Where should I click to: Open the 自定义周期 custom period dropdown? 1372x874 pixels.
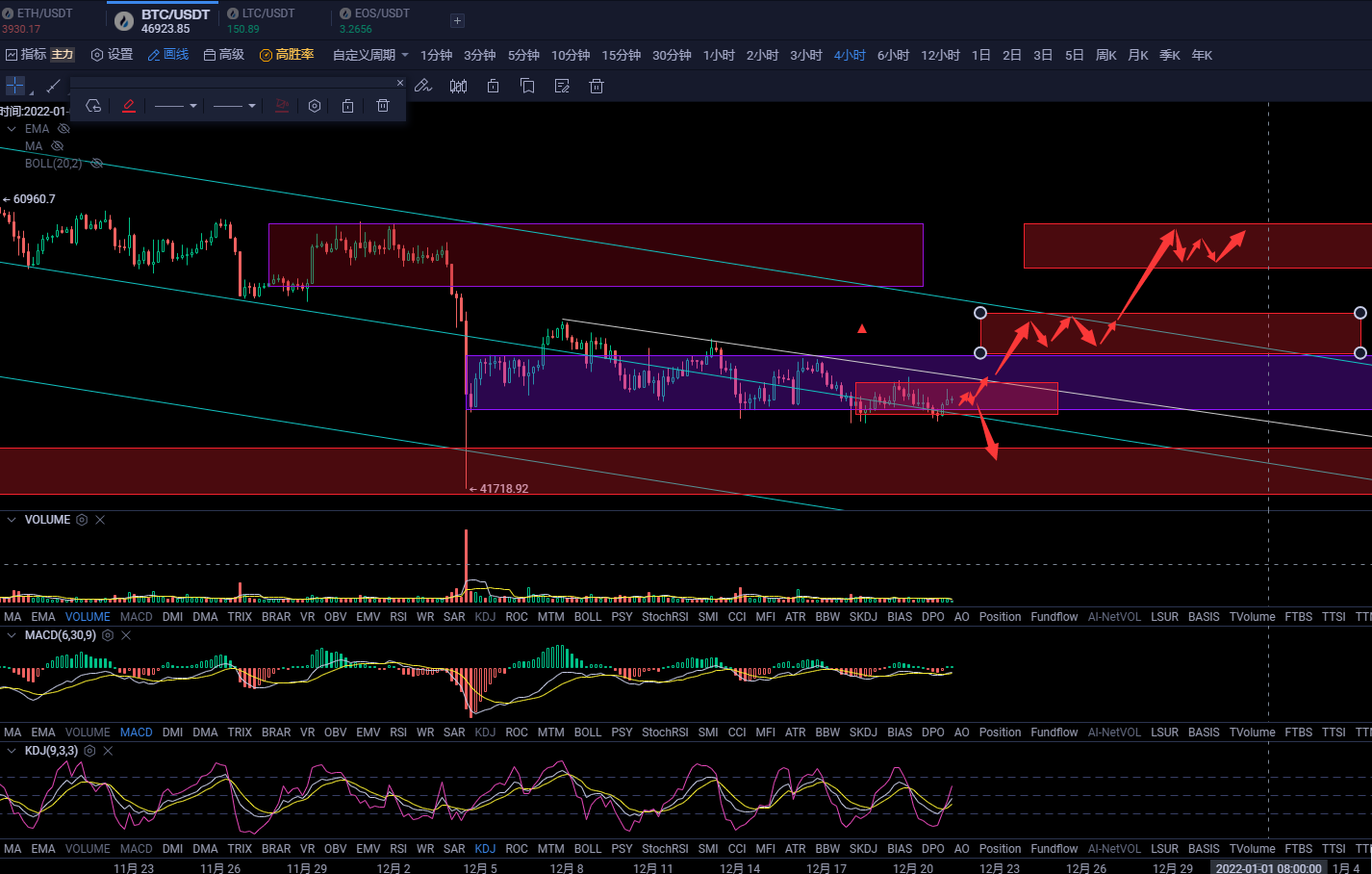pyautogui.click(x=370, y=55)
